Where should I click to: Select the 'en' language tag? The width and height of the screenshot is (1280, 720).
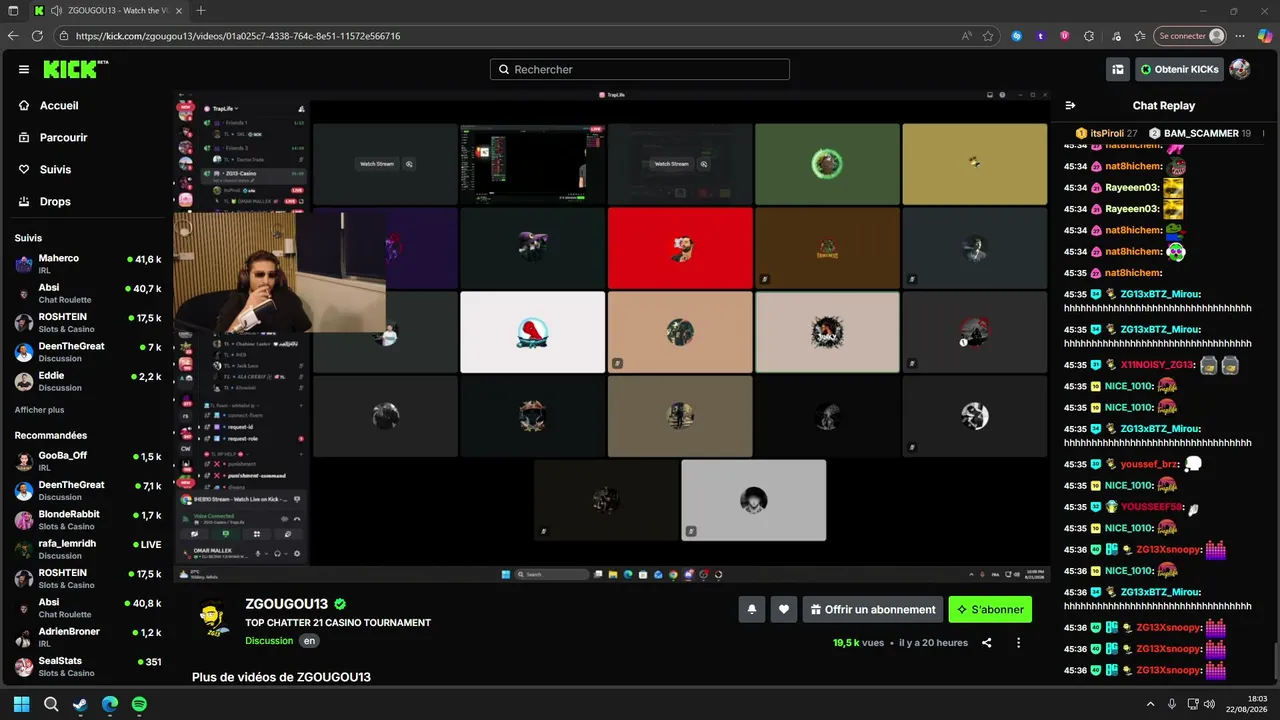(x=310, y=641)
